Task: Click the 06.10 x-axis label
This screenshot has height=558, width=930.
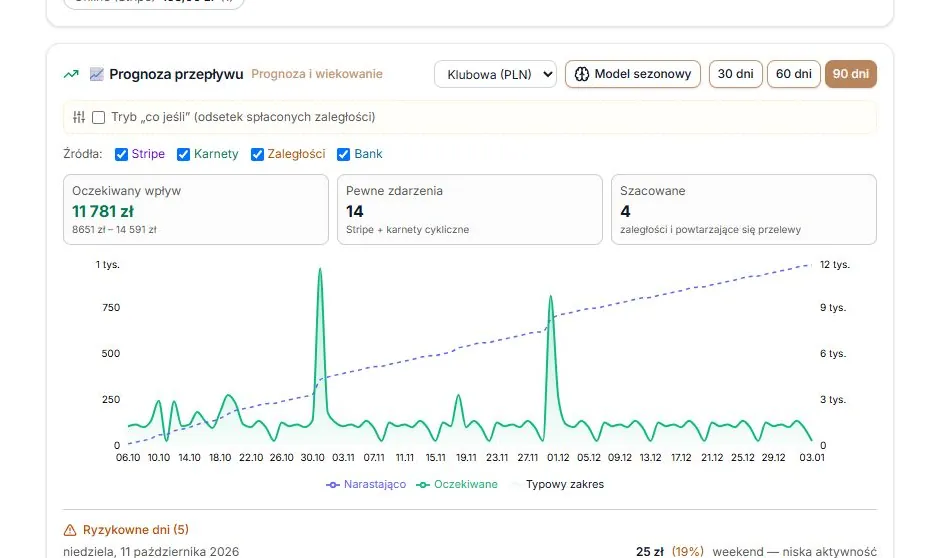Action: tap(128, 458)
